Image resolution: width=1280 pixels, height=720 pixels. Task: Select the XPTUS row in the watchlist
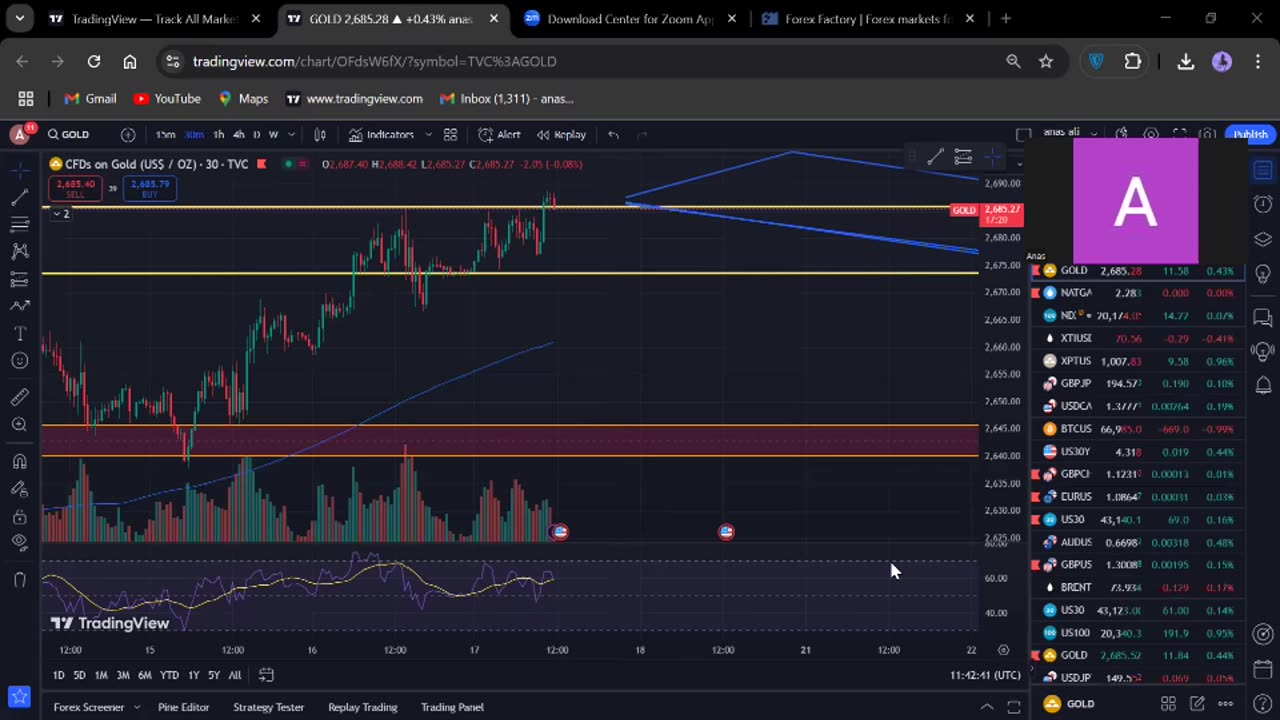coord(1138,361)
